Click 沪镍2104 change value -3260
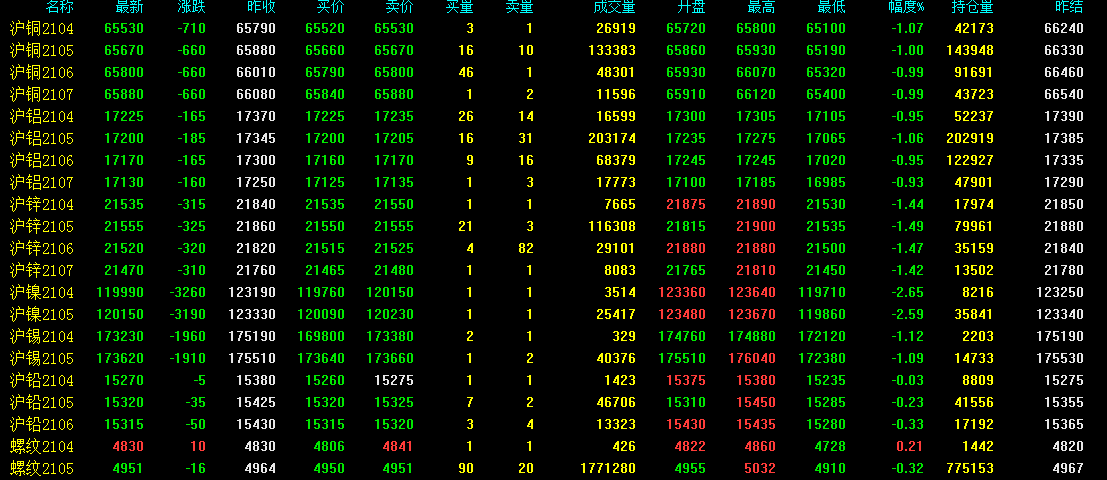Viewport: 1107px width, 480px height. (188, 293)
